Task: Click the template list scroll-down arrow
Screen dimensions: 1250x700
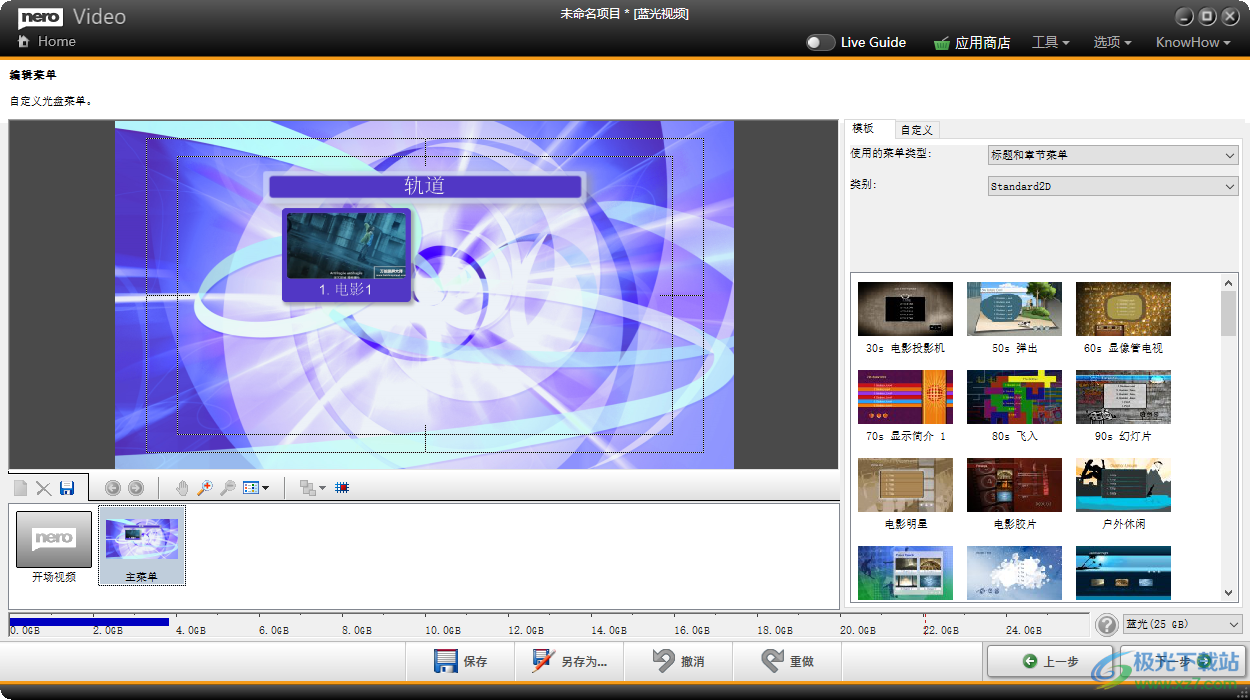Action: pyautogui.click(x=1228, y=593)
